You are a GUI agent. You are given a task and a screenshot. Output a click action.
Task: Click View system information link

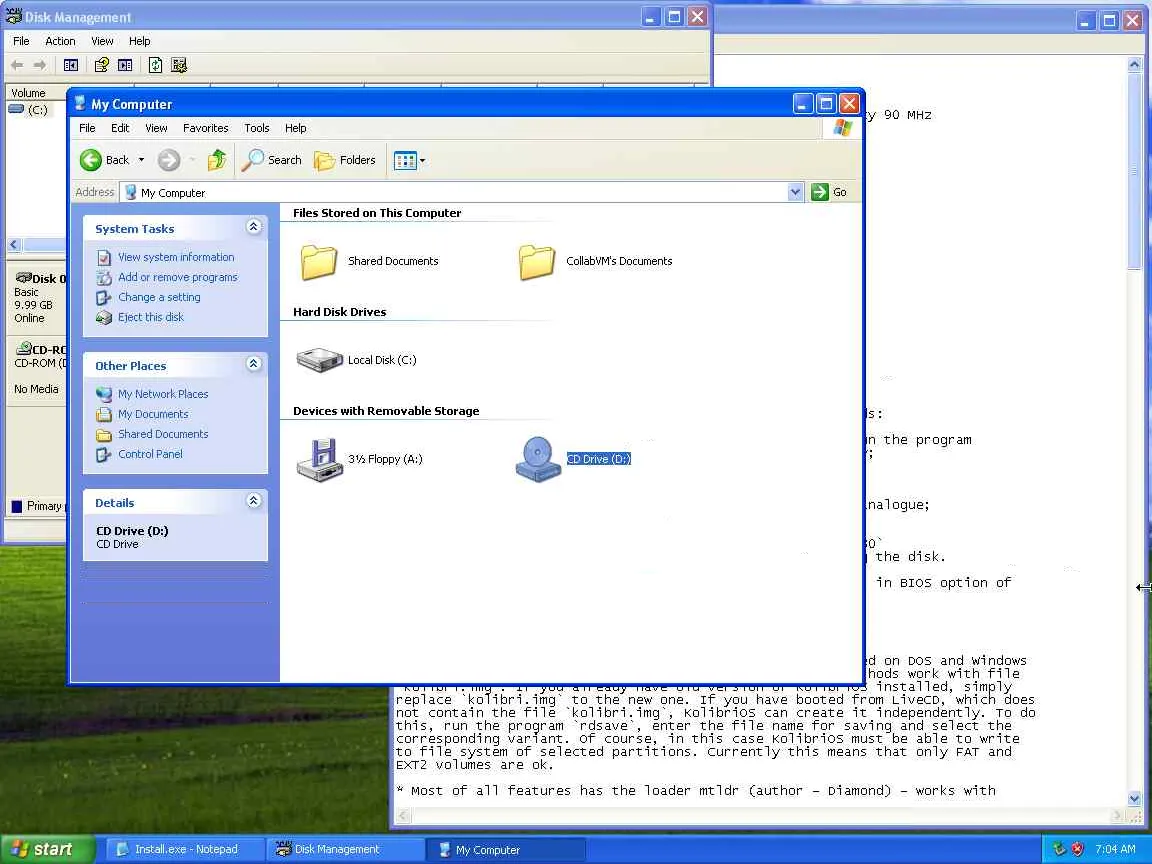point(176,257)
